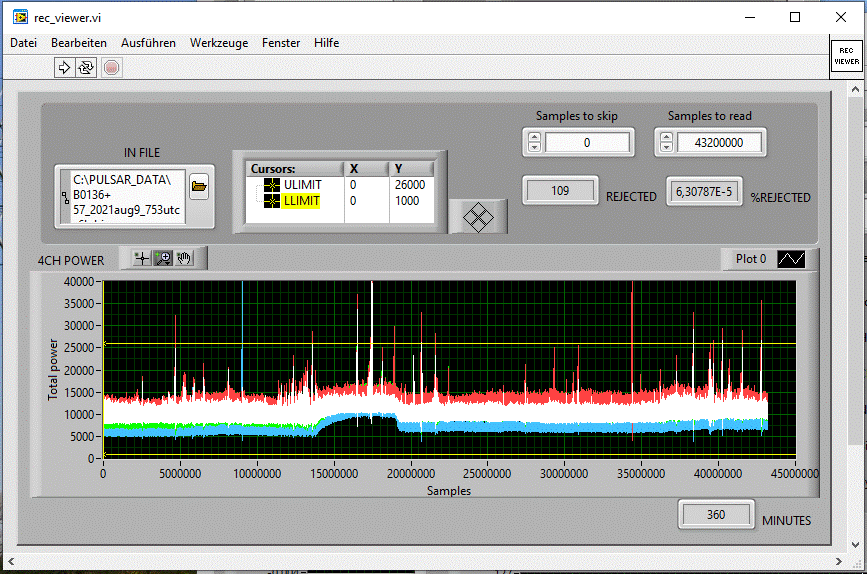The height and width of the screenshot is (574, 867).
Task: Click the %REJECTED indicator 6,30787E-5
Action: (704, 191)
